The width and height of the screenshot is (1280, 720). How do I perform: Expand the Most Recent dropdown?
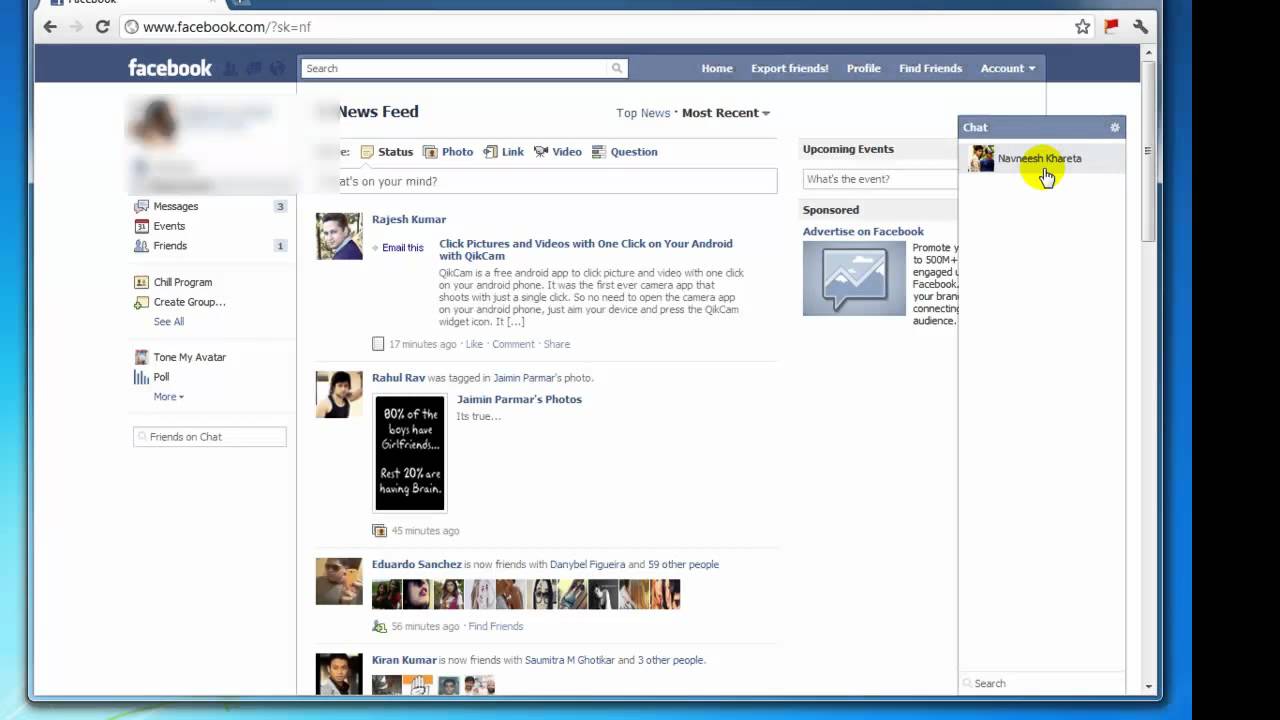pyautogui.click(x=726, y=113)
